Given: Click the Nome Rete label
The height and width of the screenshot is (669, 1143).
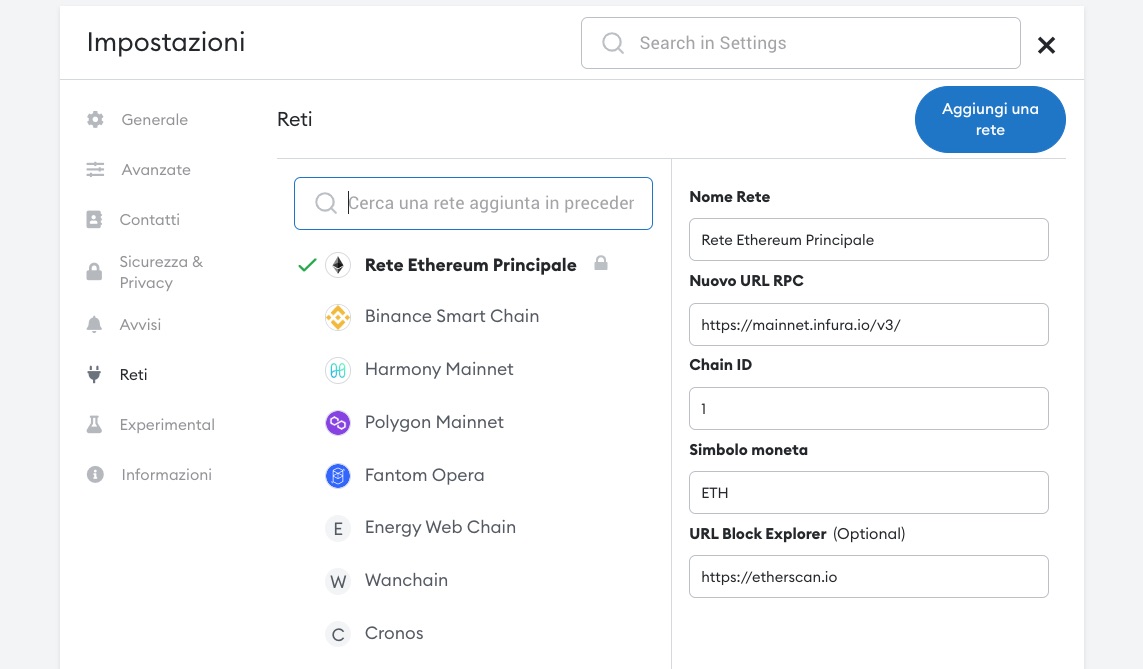Looking at the screenshot, I should [730, 197].
